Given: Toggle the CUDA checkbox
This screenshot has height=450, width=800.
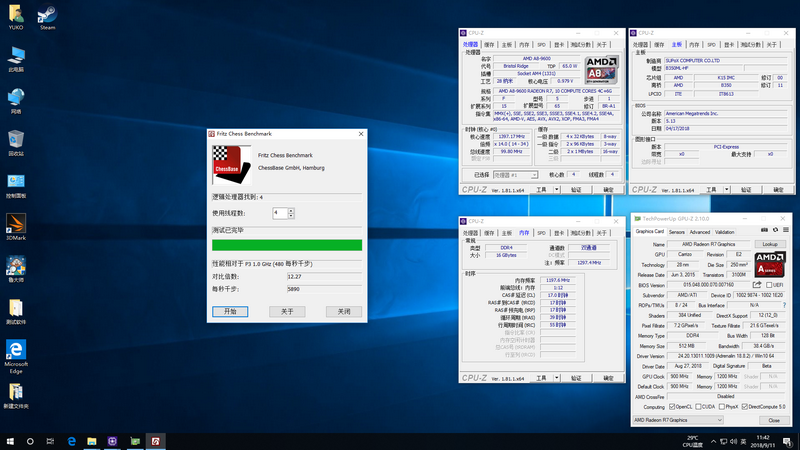Looking at the screenshot, I should 698,407.
